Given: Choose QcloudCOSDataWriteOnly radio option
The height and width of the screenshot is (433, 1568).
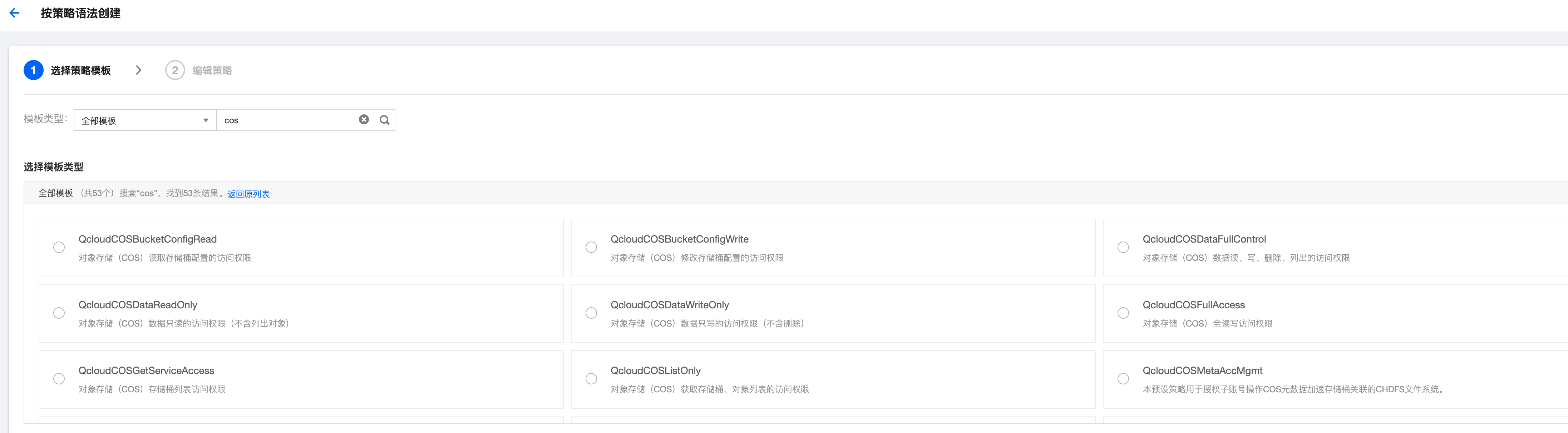Looking at the screenshot, I should coord(591,313).
